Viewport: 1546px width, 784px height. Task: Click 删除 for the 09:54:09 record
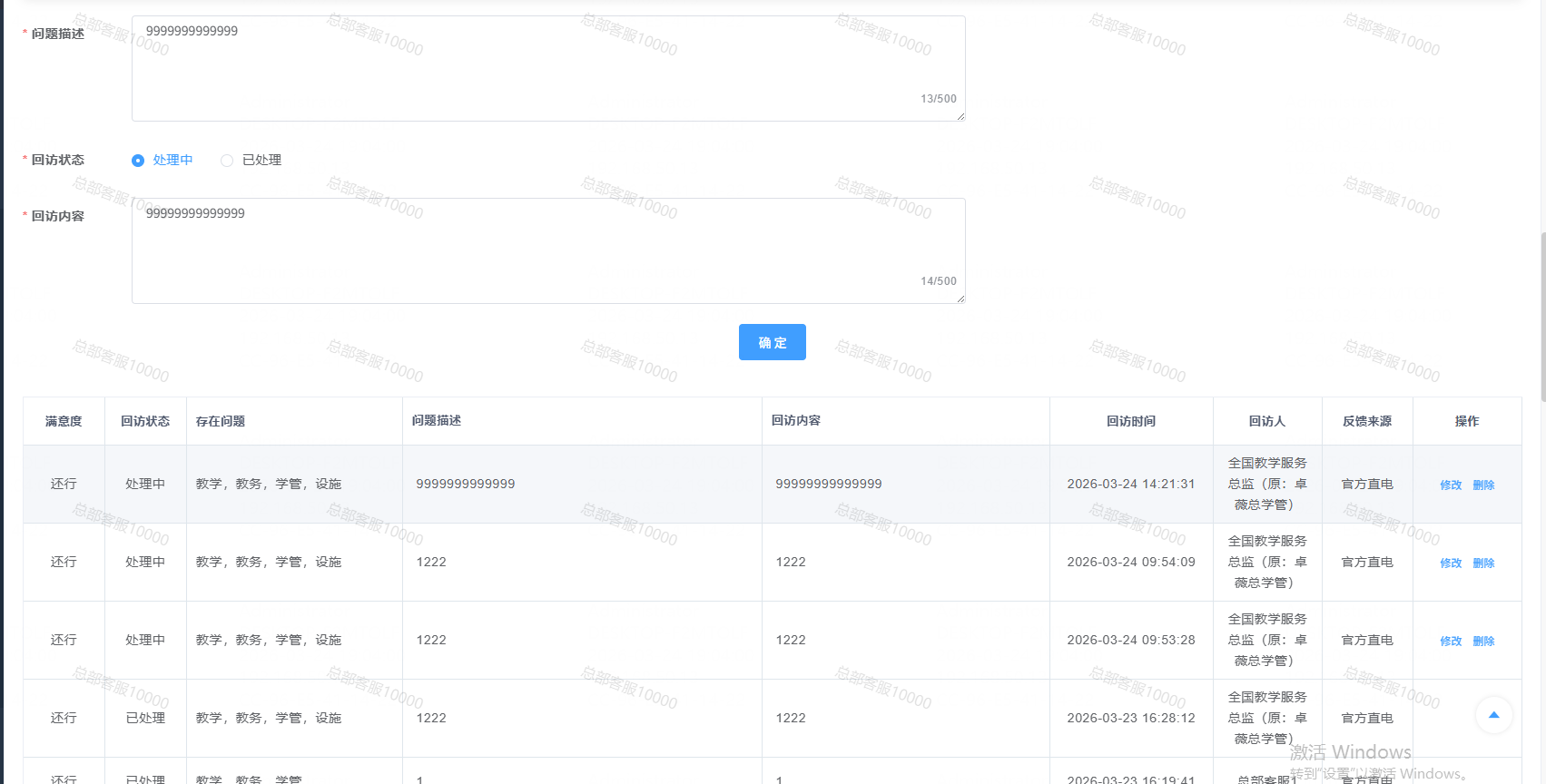coord(1483,563)
